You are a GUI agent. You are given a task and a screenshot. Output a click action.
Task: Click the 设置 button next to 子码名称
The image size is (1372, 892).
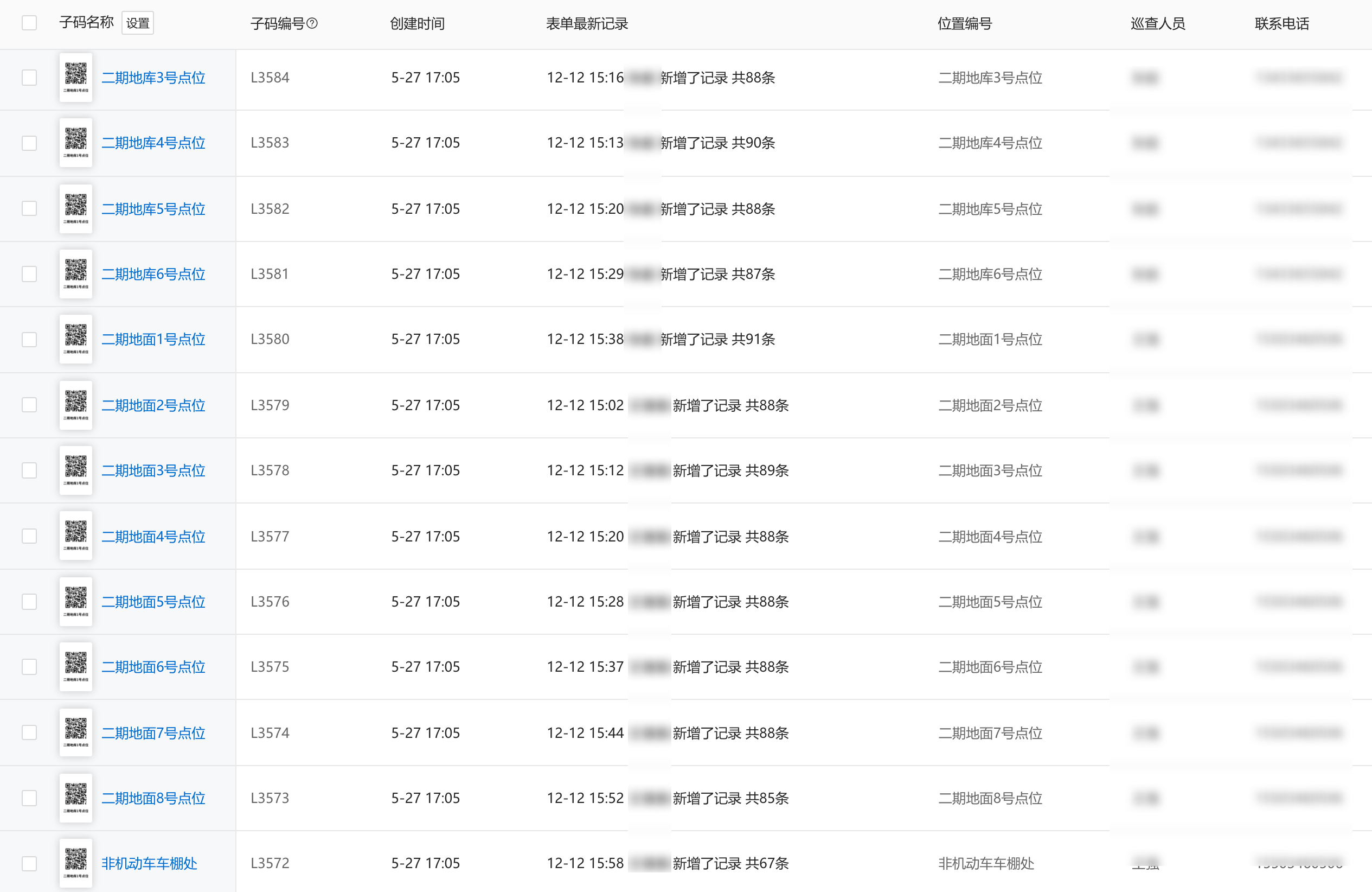138,23
